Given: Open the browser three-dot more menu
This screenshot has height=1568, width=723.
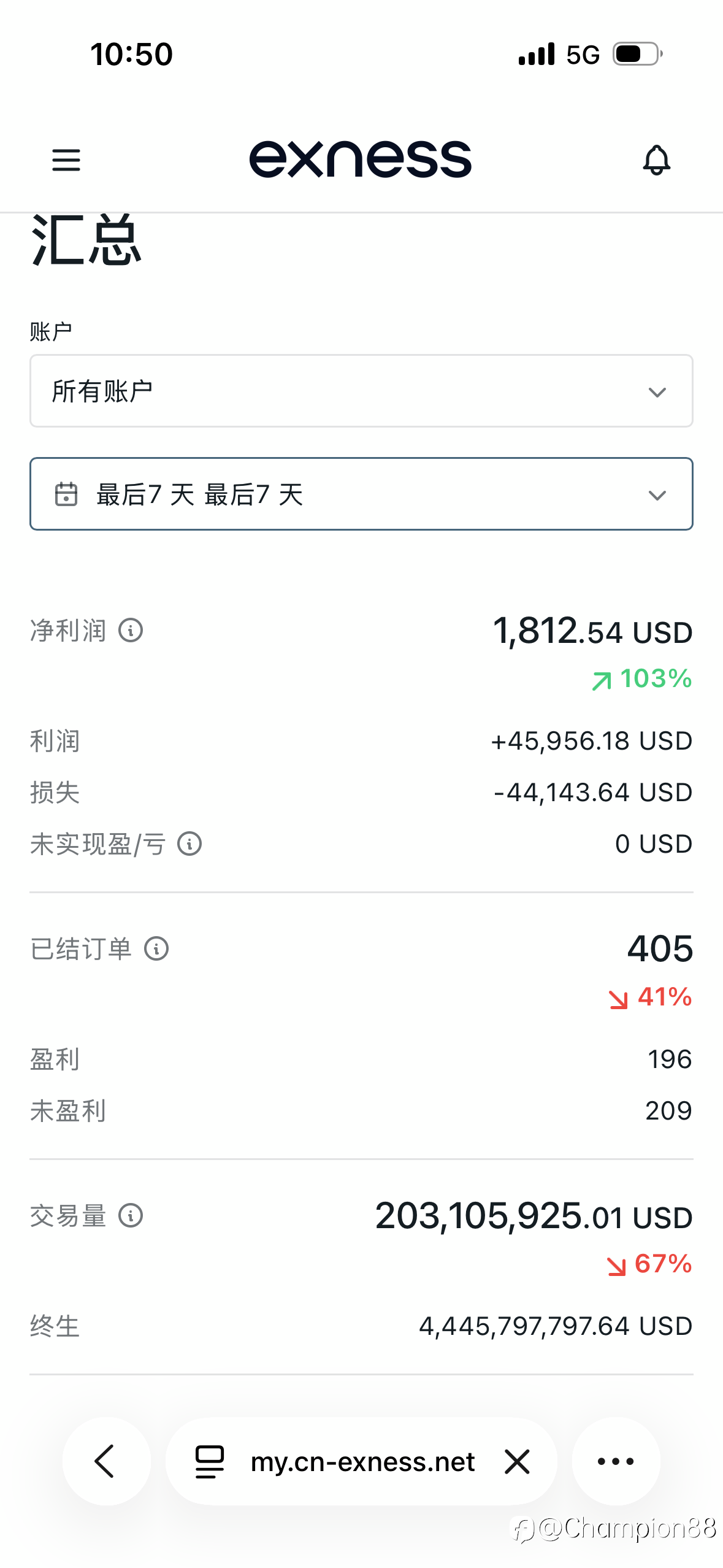Looking at the screenshot, I should pyautogui.click(x=616, y=1461).
